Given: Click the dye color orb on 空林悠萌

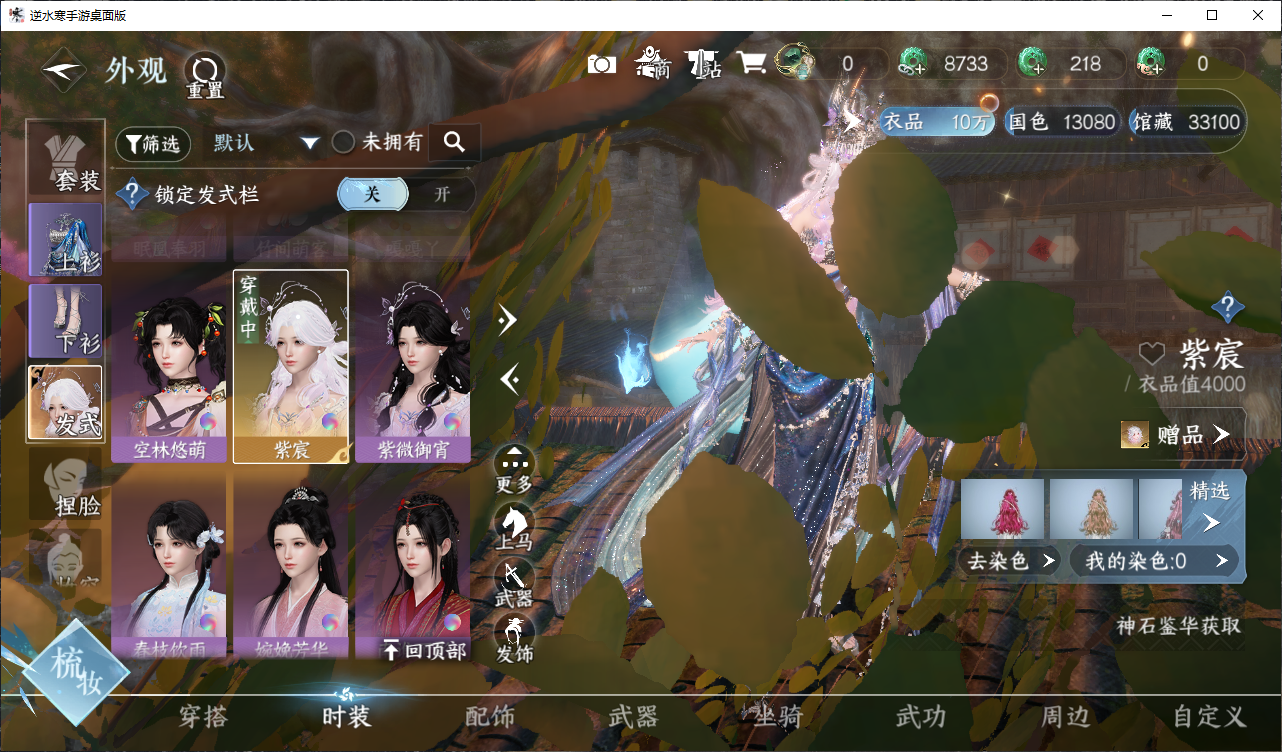Looking at the screenshot, I should pos(209,423).
